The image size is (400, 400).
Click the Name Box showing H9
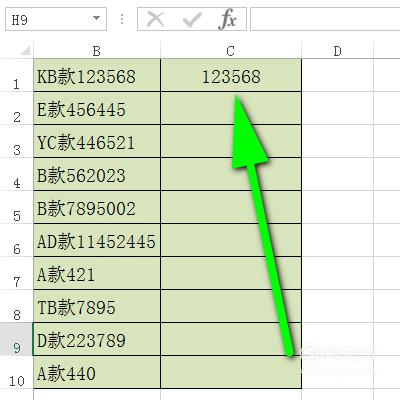[56, 19]
